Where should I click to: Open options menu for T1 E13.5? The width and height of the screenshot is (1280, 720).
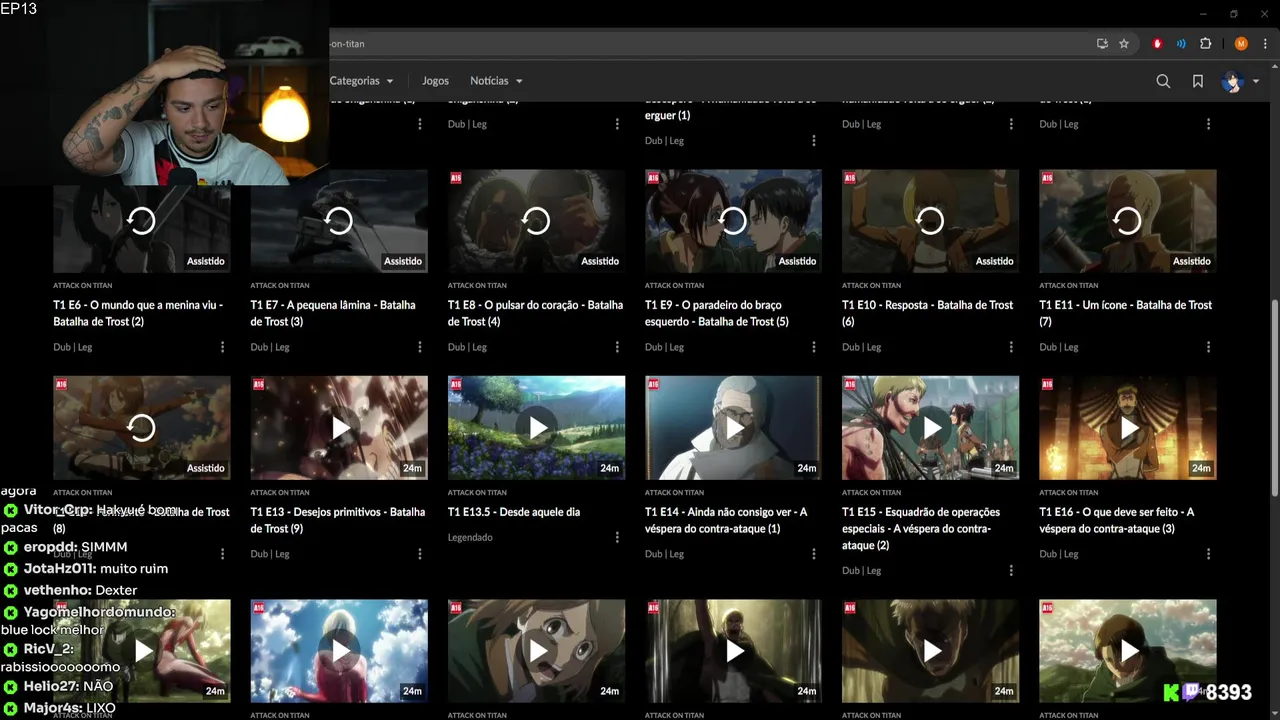pyautogui.click(x=617, y=537)
